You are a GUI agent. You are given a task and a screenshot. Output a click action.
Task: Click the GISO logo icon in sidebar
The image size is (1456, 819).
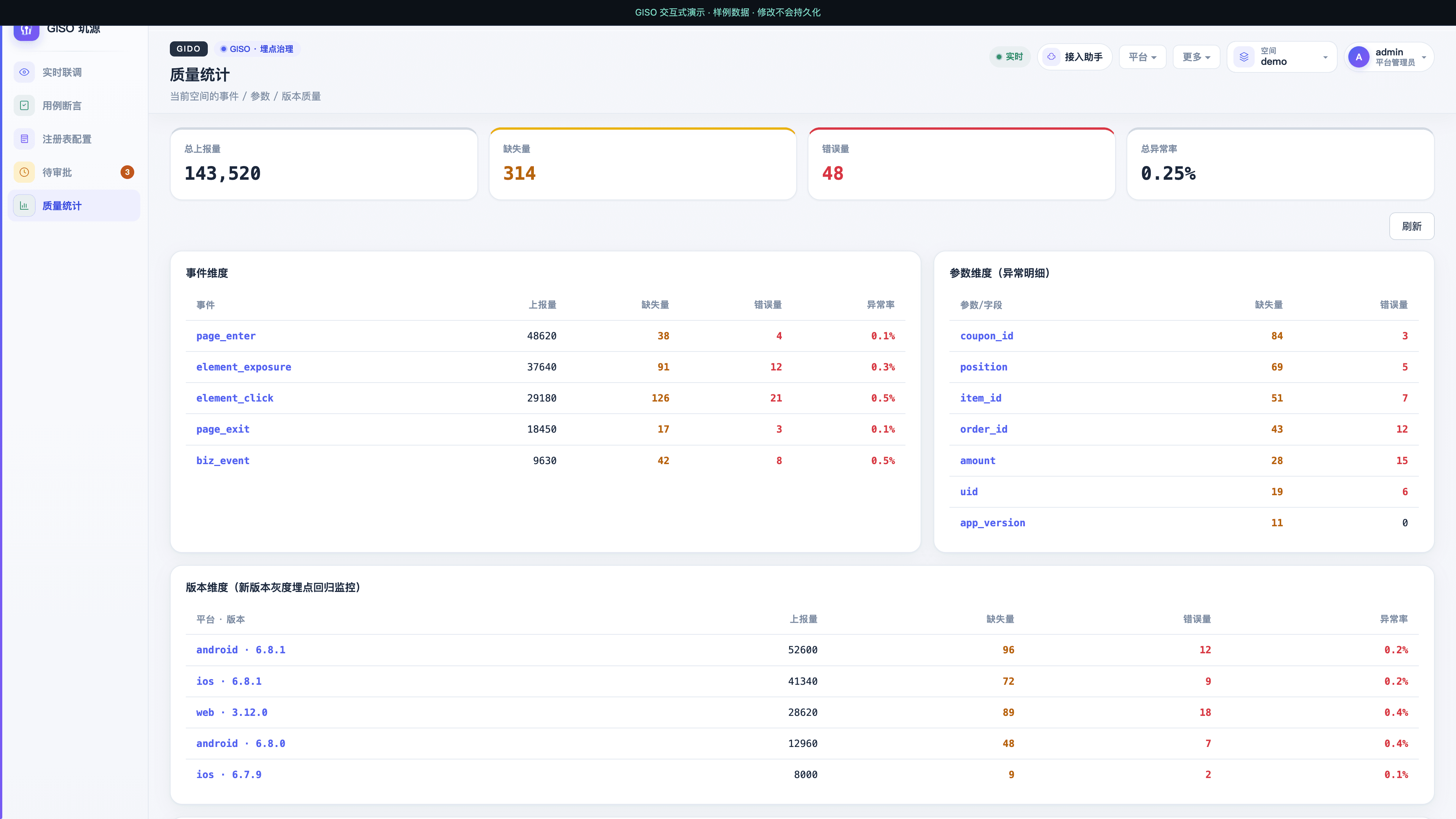click(x=26, y=31)
